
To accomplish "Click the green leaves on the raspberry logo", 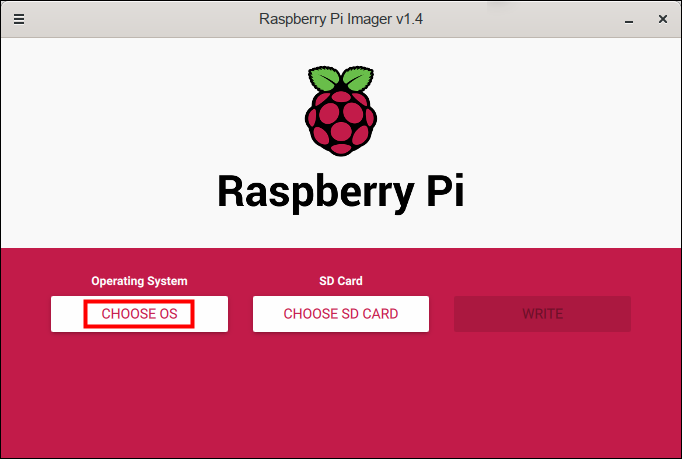I will (340, 80).
